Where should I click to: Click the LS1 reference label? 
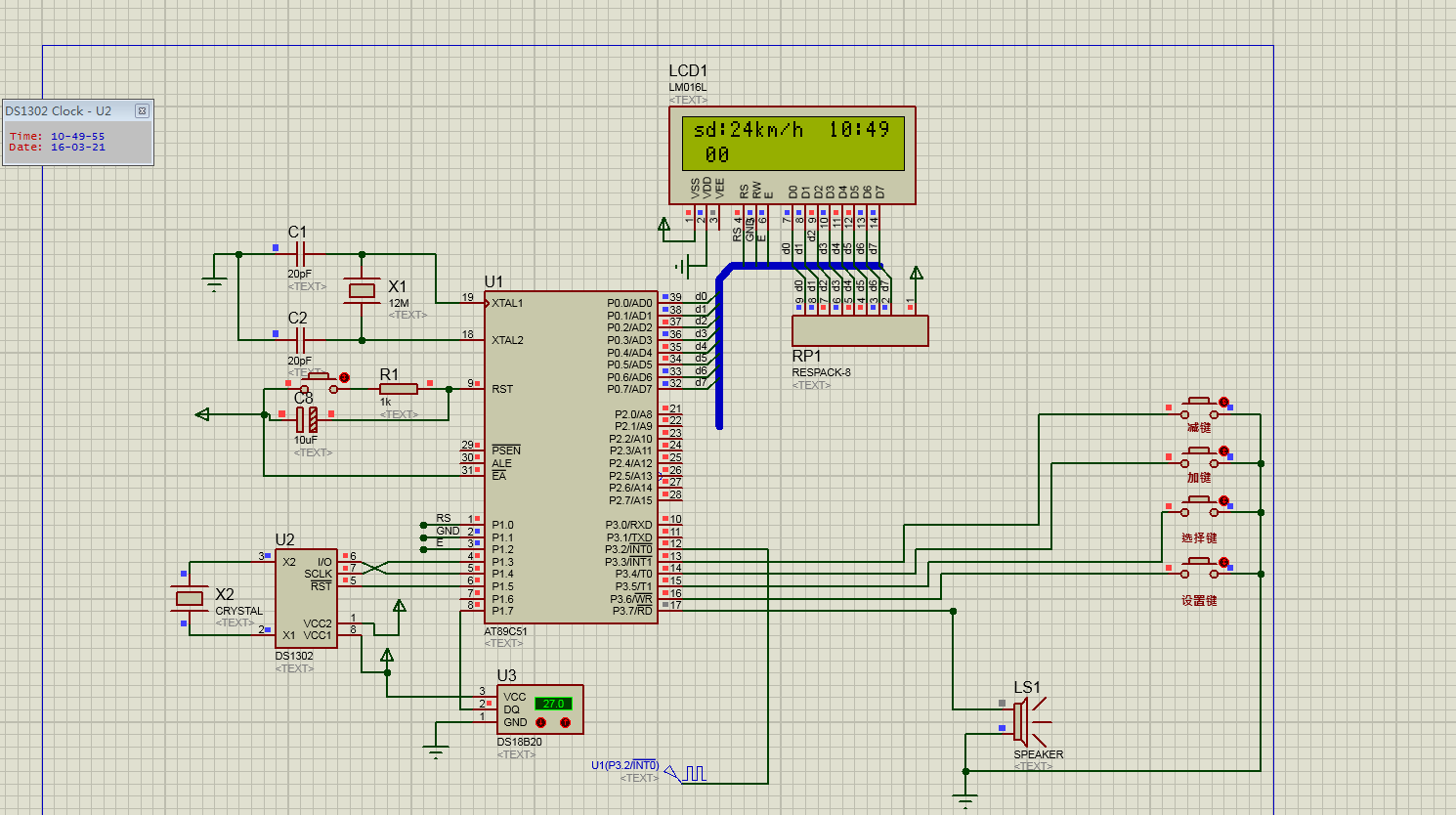(x=1027, y=687)
